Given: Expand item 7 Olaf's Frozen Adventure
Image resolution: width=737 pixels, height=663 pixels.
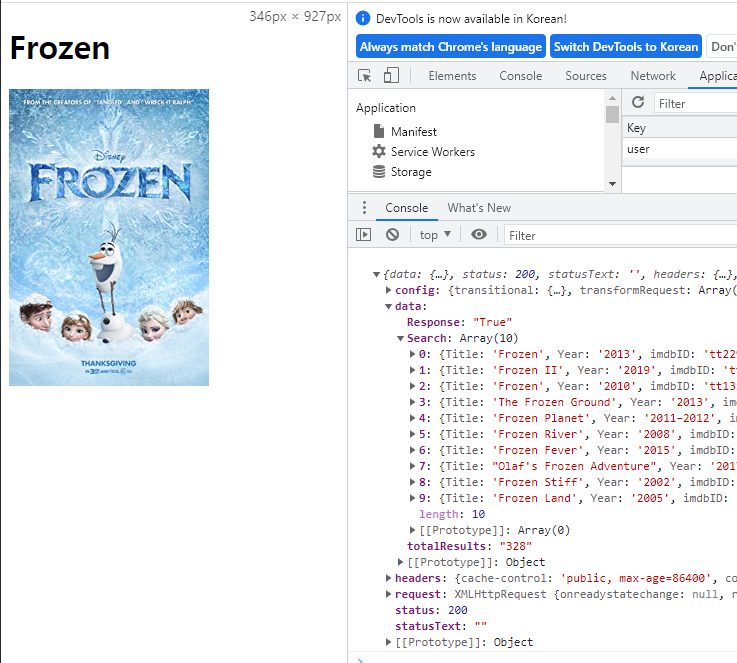Looking at the screenshot, I should 412,466.
